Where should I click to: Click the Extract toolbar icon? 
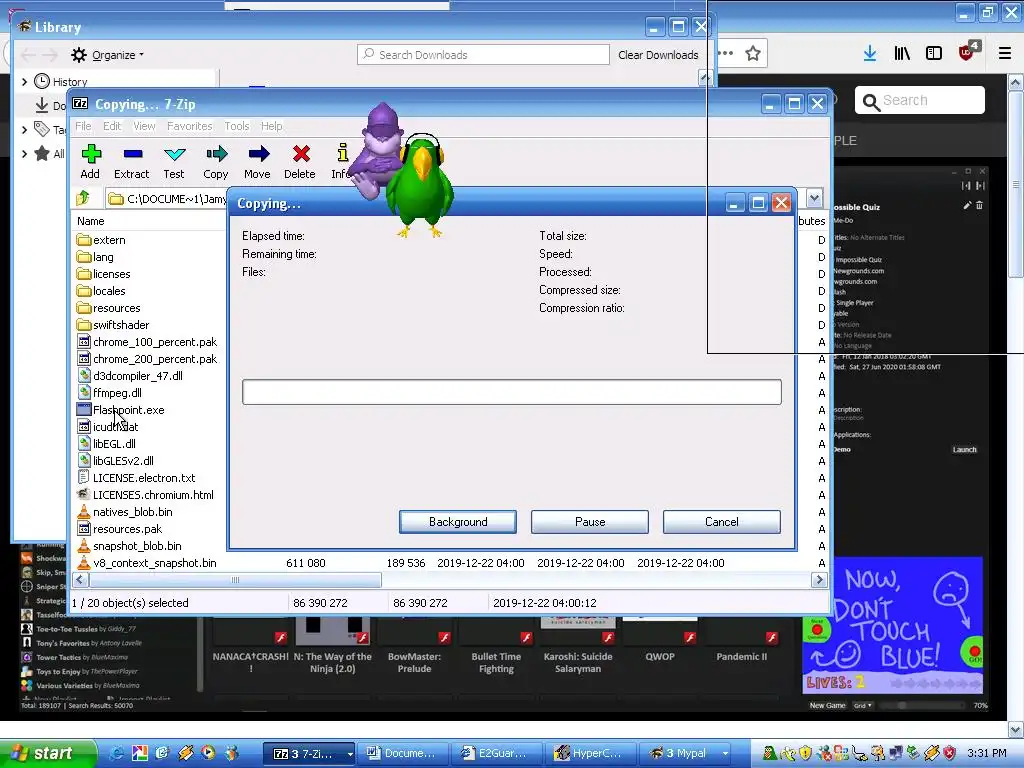point(132,161)
